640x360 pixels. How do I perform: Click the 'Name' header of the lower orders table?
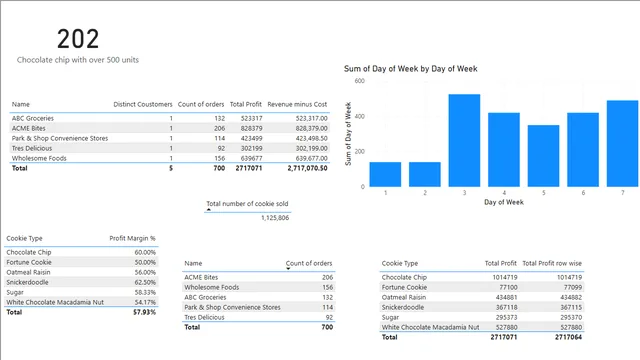click(x=193, y=263)
